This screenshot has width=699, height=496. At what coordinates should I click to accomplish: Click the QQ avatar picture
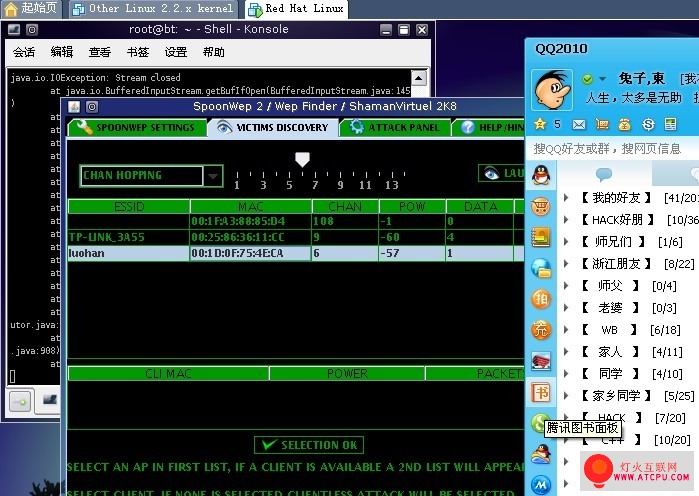[x=552, y=90]
